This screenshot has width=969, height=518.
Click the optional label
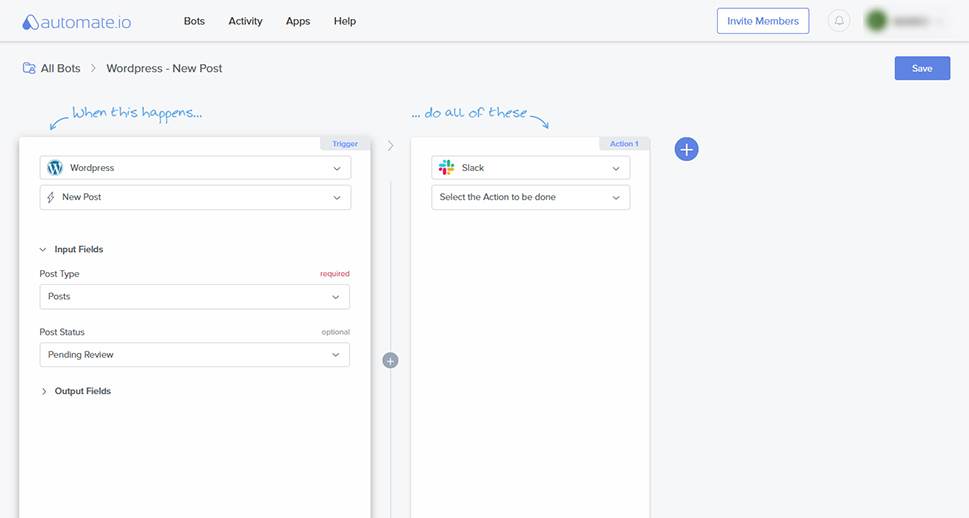(x=336, y=332)
